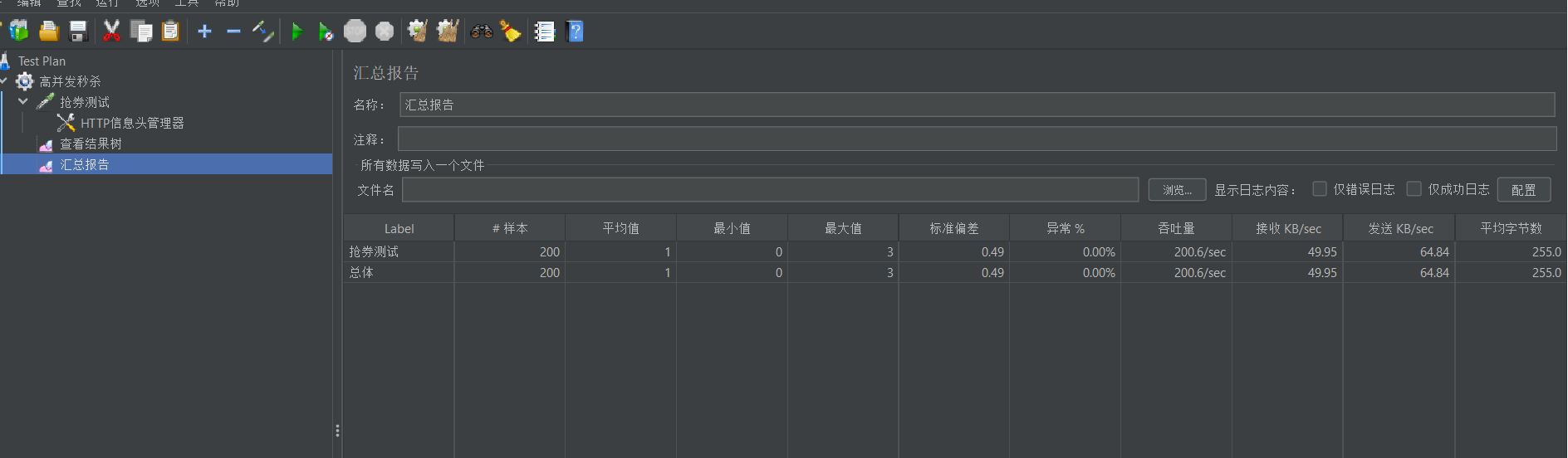1568x458 pixels.
Task: Open a test plan with the folder icon
Action: (x=49, y=32)
